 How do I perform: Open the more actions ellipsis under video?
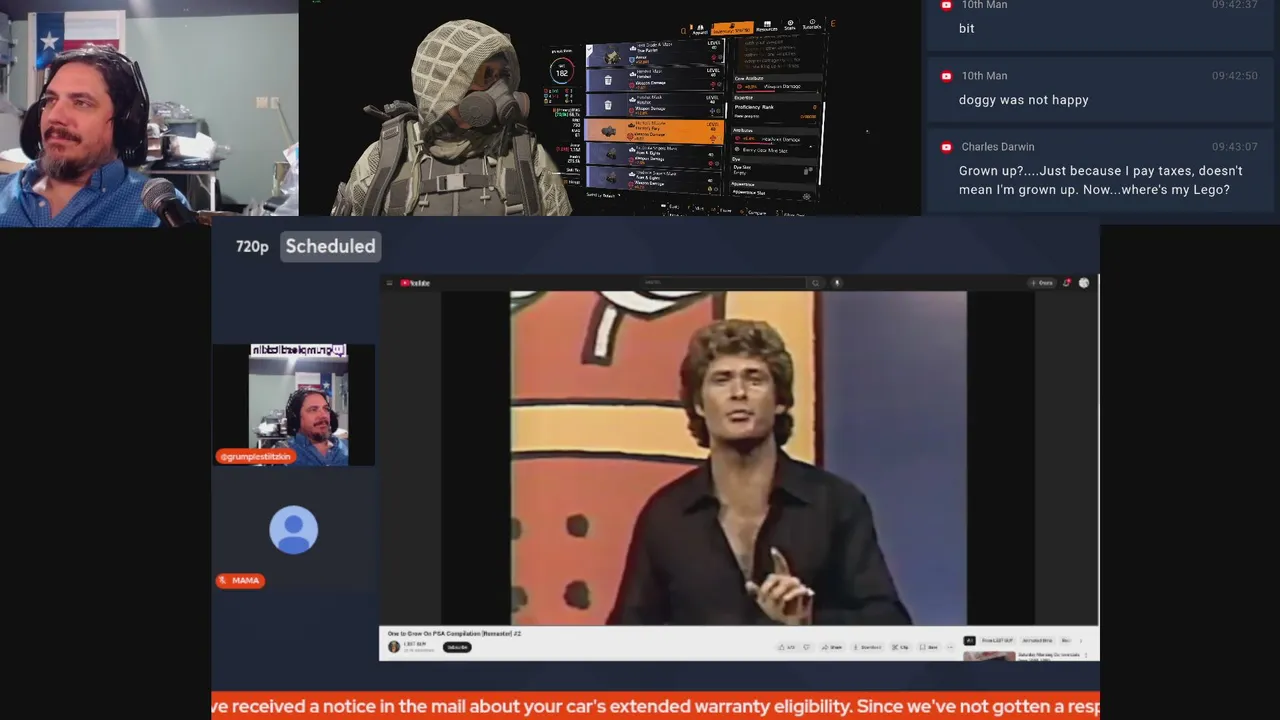(x=950, y=647)
